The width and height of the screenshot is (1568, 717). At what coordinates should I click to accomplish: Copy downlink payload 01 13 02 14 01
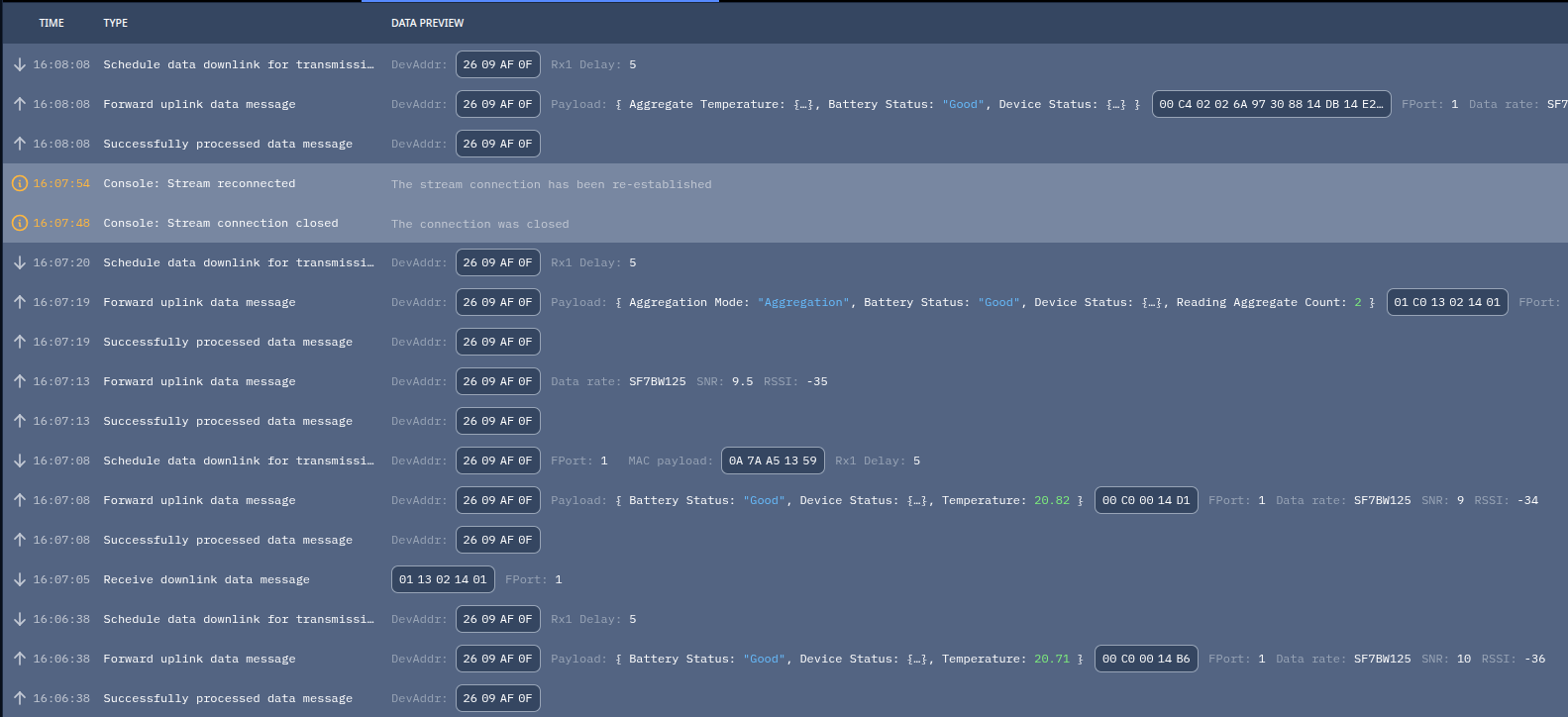tap(443, 579)
